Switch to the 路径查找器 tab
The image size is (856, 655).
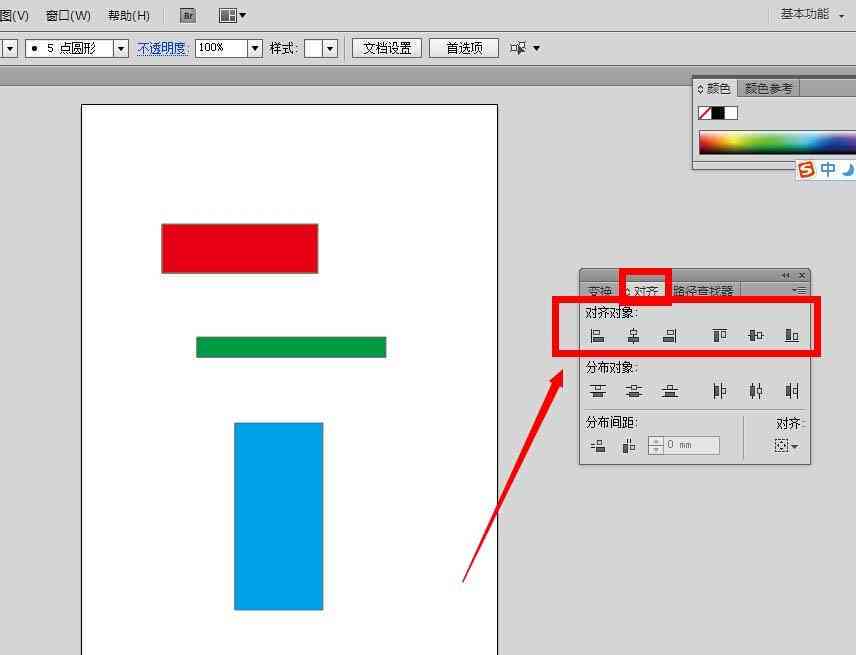(x=703, y=291)
